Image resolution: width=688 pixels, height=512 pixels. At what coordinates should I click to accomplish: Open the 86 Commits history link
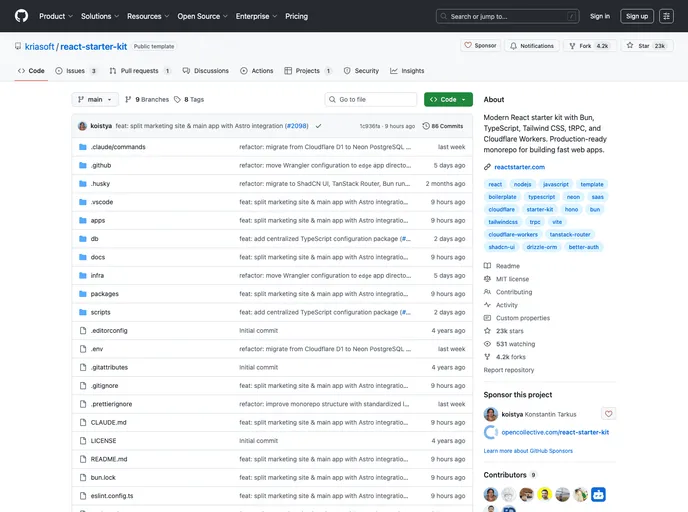(443, 126)
